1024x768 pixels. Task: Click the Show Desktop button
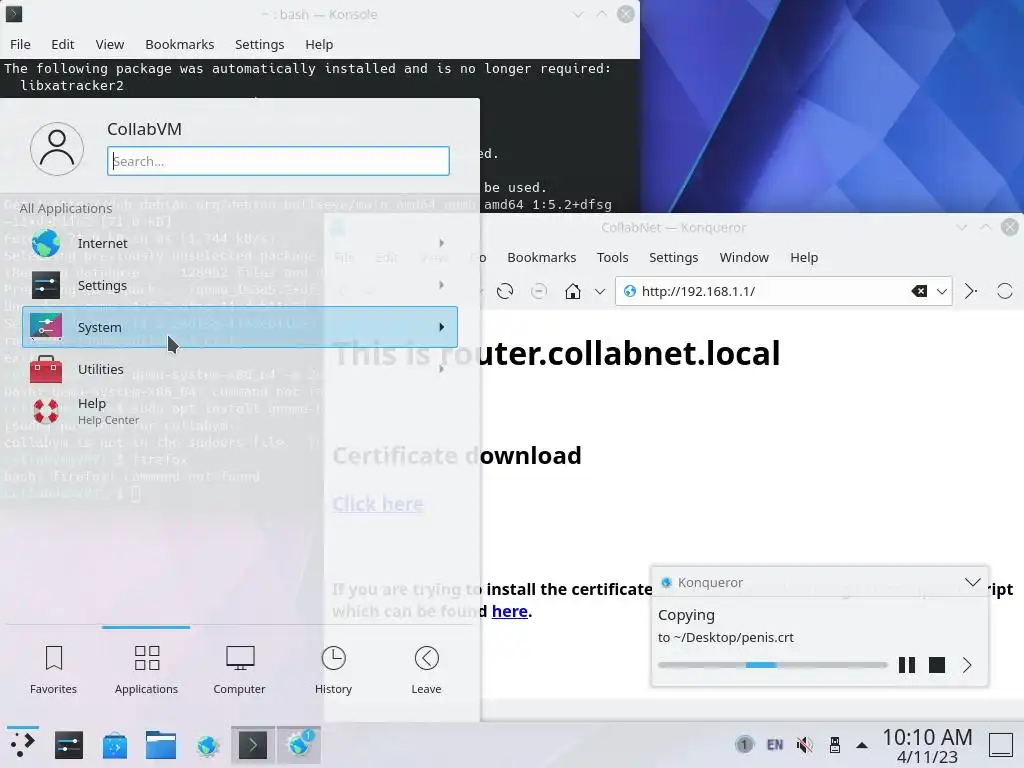1000,744
